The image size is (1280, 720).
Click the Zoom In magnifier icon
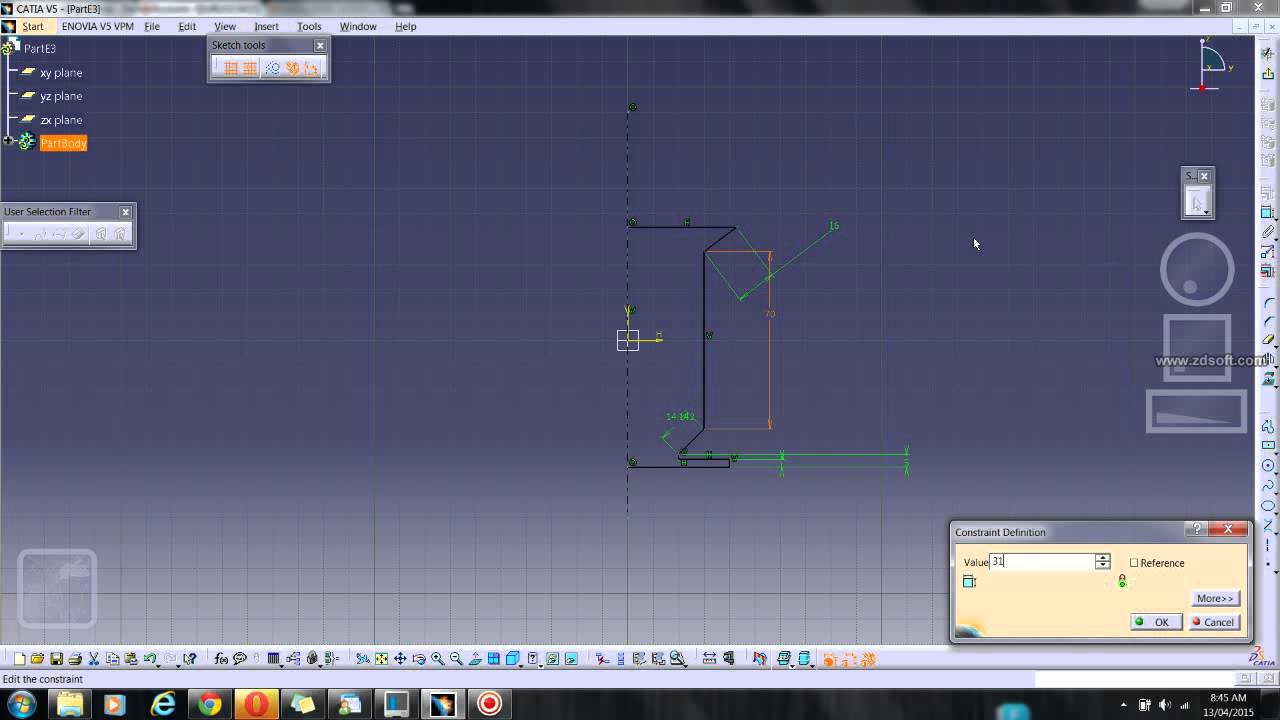coord(438,659)
